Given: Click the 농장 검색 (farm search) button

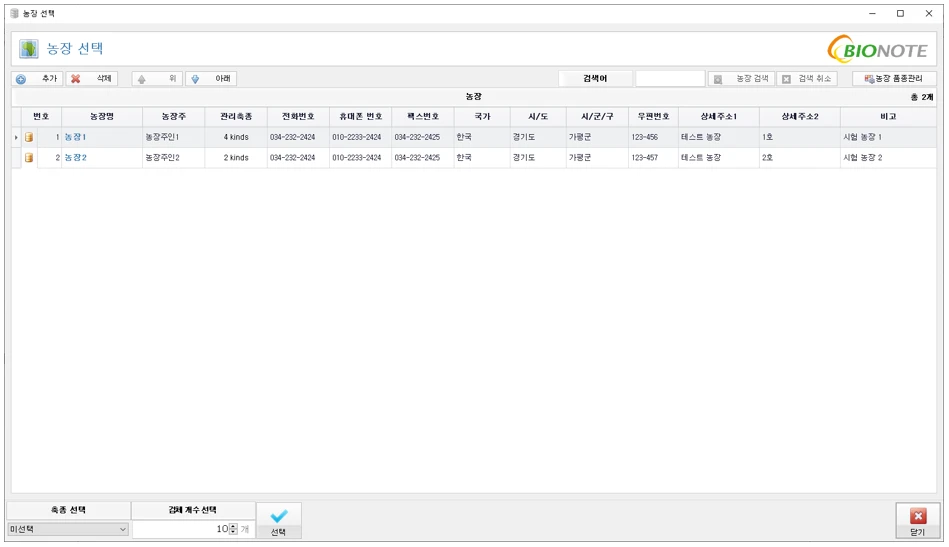Looking at the screenshot, I should (741, 79).
